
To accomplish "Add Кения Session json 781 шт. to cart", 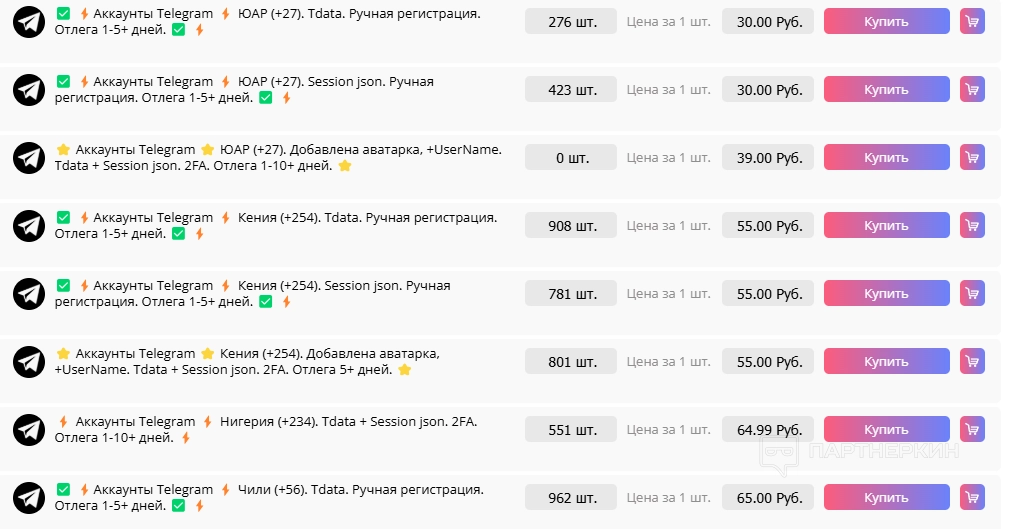I will [972, 293].
